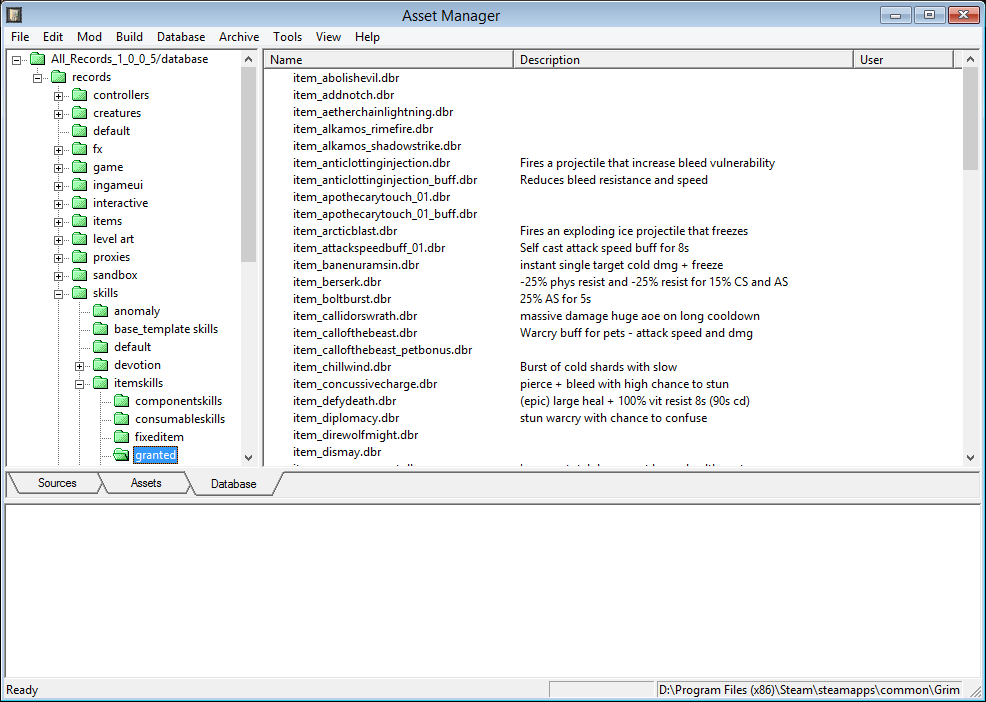Select the granted open folder icon
This screenshot has height=702, width=986.
click(x=121, y=455)
